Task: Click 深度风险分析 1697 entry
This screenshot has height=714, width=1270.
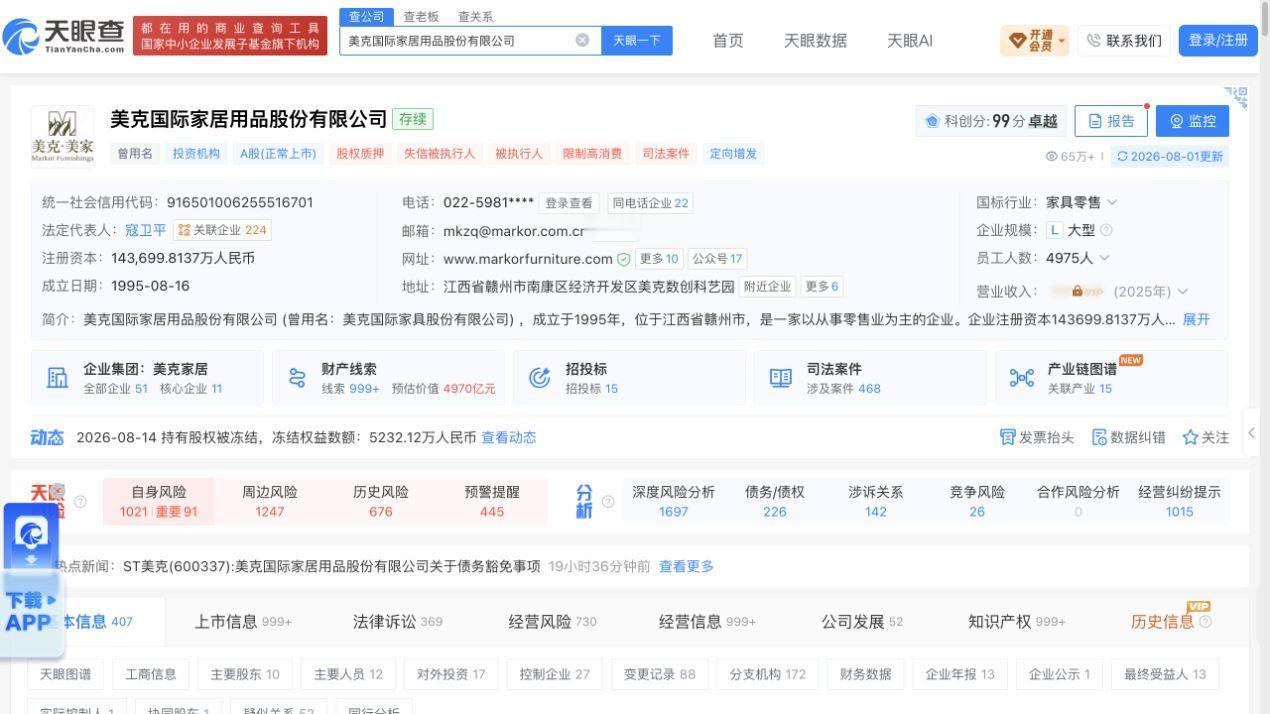Action: 673,501
